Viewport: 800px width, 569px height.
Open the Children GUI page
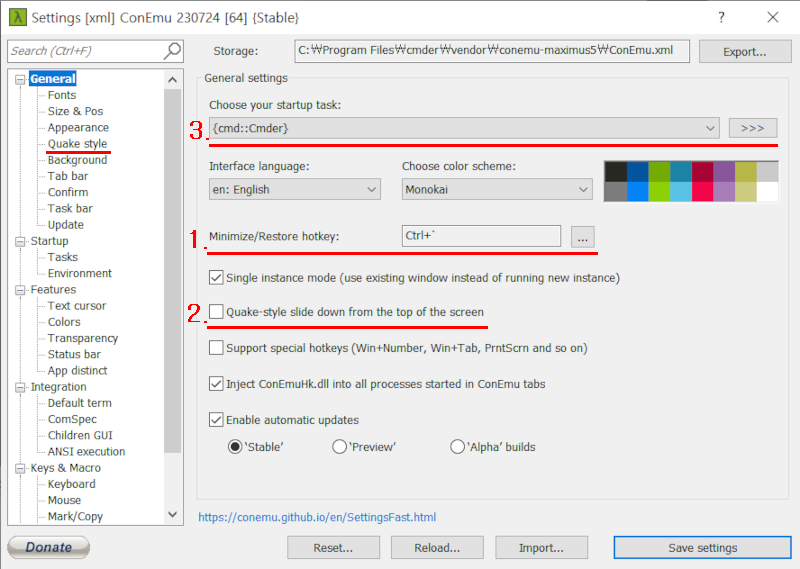pyautogui.click(x=80, y=436)
